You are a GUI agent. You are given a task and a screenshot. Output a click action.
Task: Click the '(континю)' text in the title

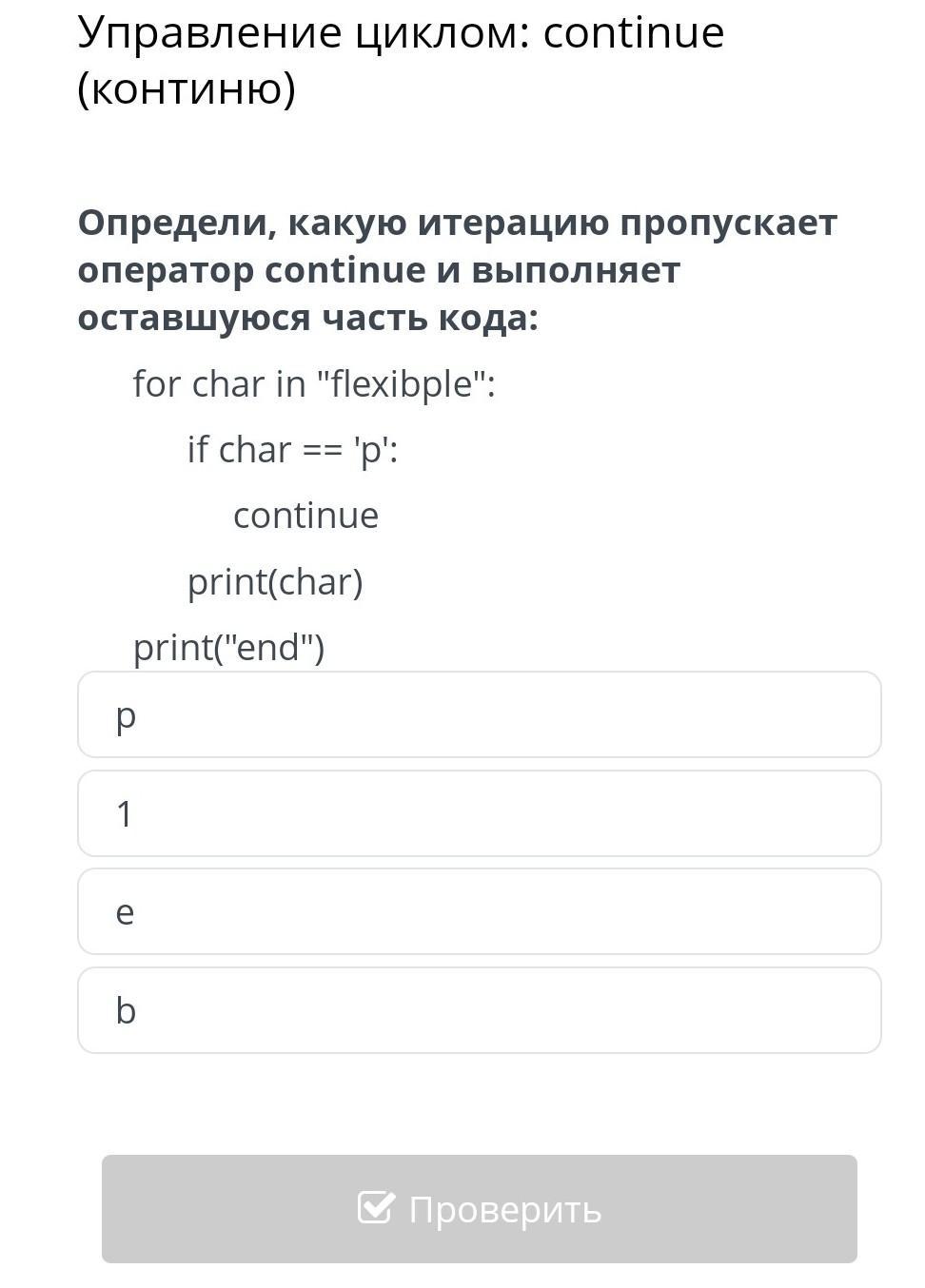(x=187, y=88)
